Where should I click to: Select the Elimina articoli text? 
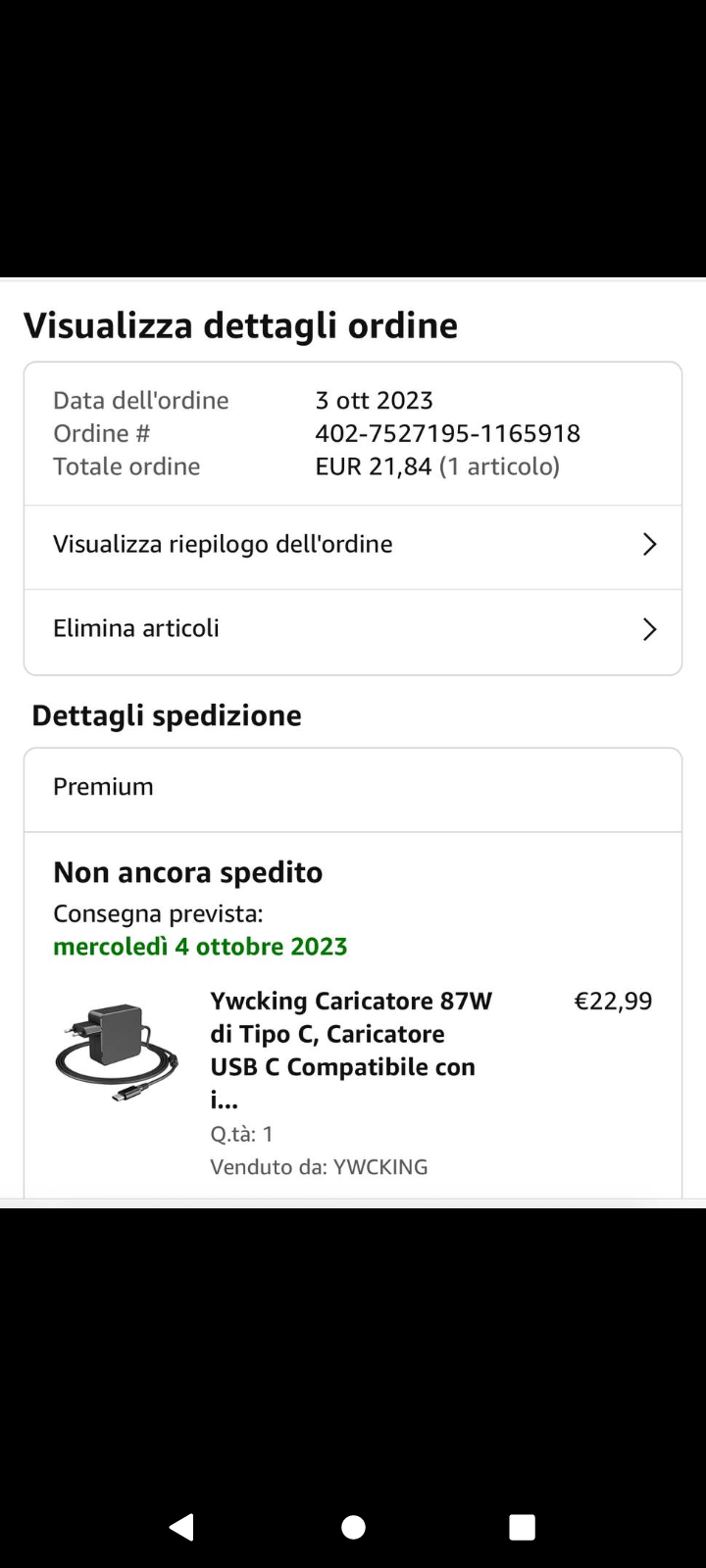coord(136,628)
